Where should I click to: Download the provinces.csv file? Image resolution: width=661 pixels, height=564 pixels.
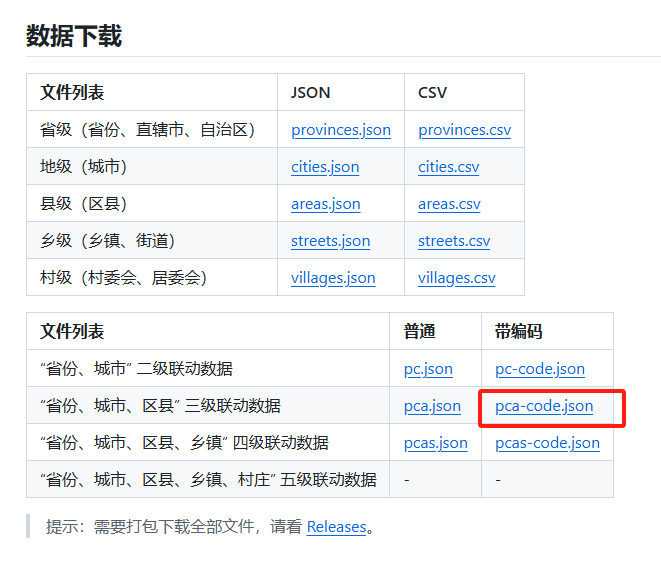point(465,130)
